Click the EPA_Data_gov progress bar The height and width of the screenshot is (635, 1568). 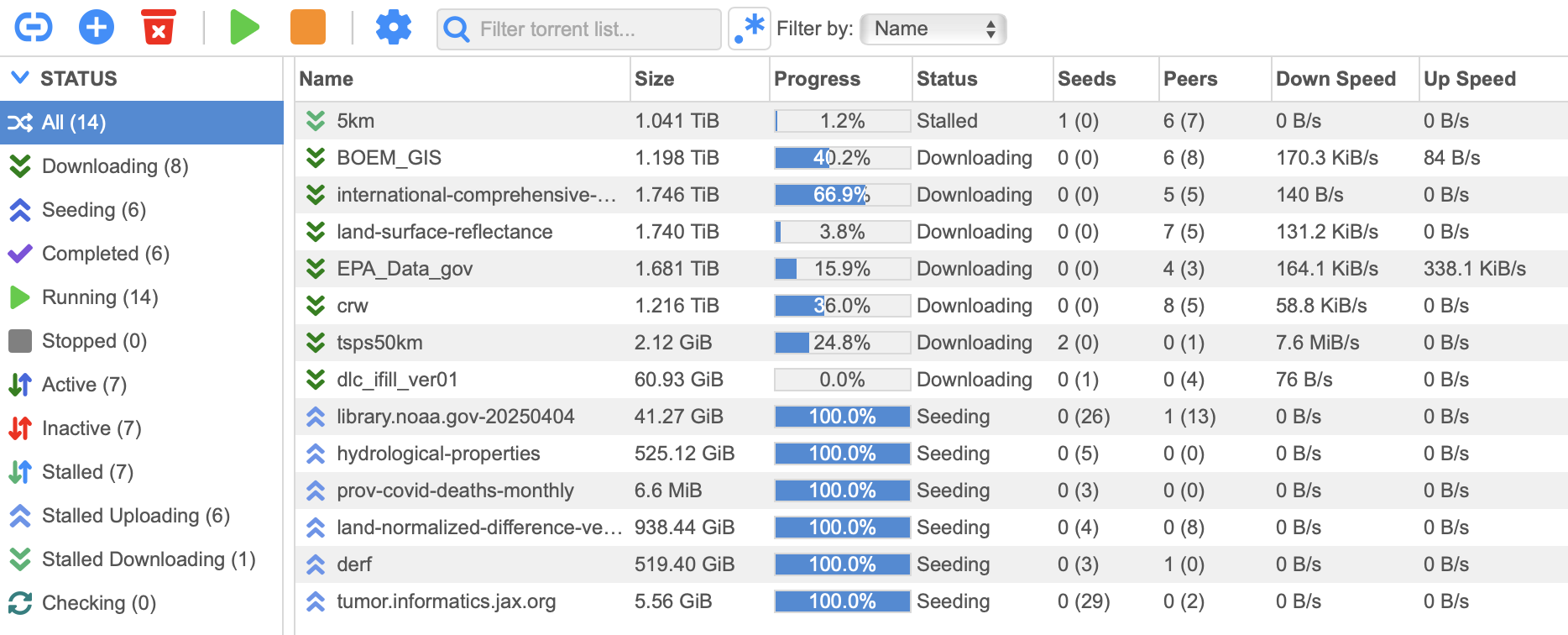[x=842, y=269]
